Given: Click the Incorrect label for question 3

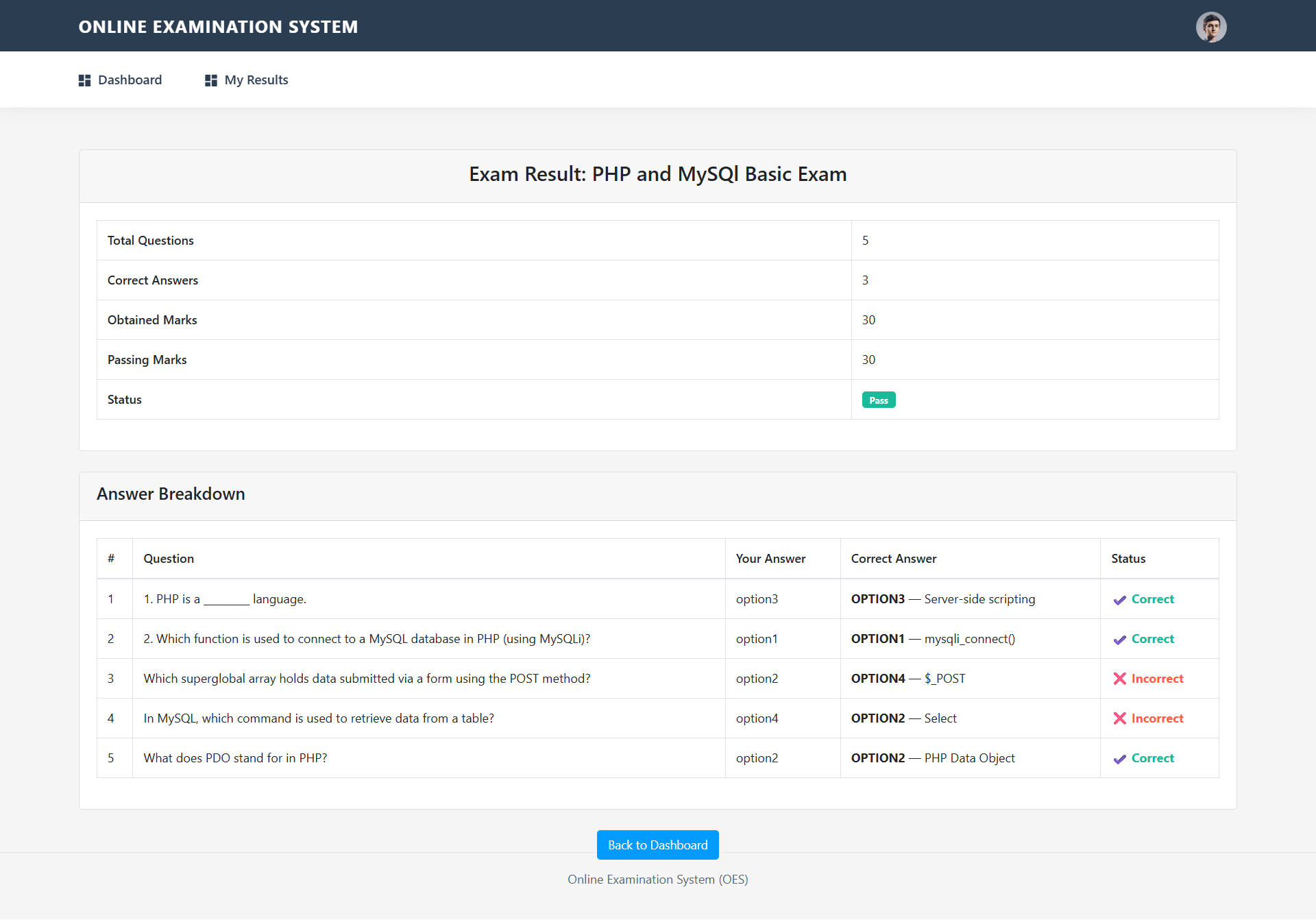Looking at the screenshot, I should (1157, 679).
